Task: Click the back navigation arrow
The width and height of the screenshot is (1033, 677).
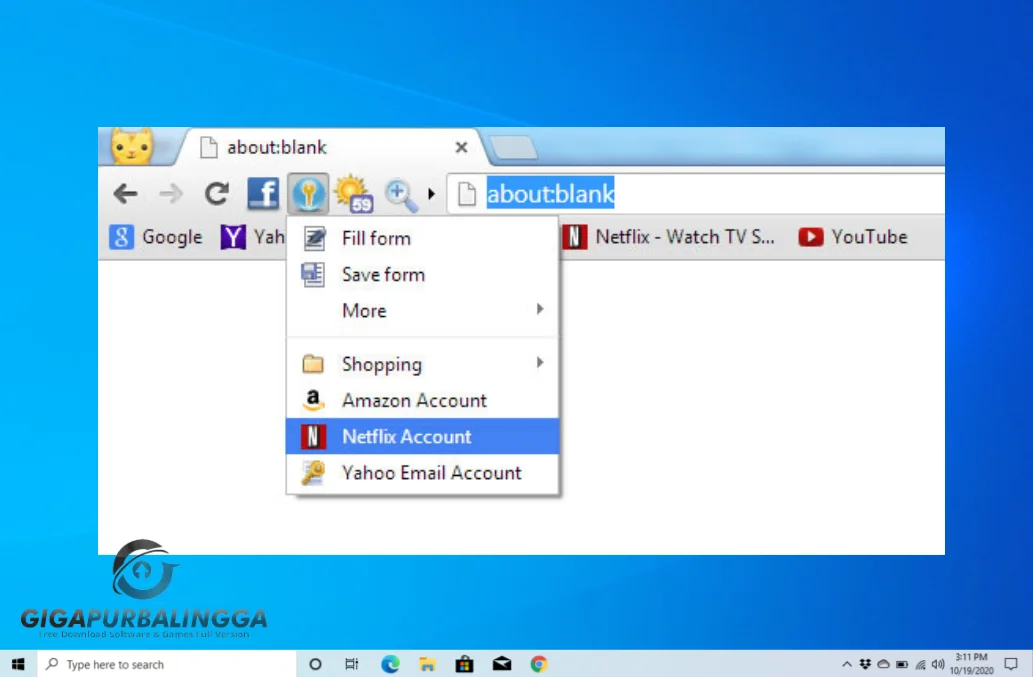Action: (124, 193)
